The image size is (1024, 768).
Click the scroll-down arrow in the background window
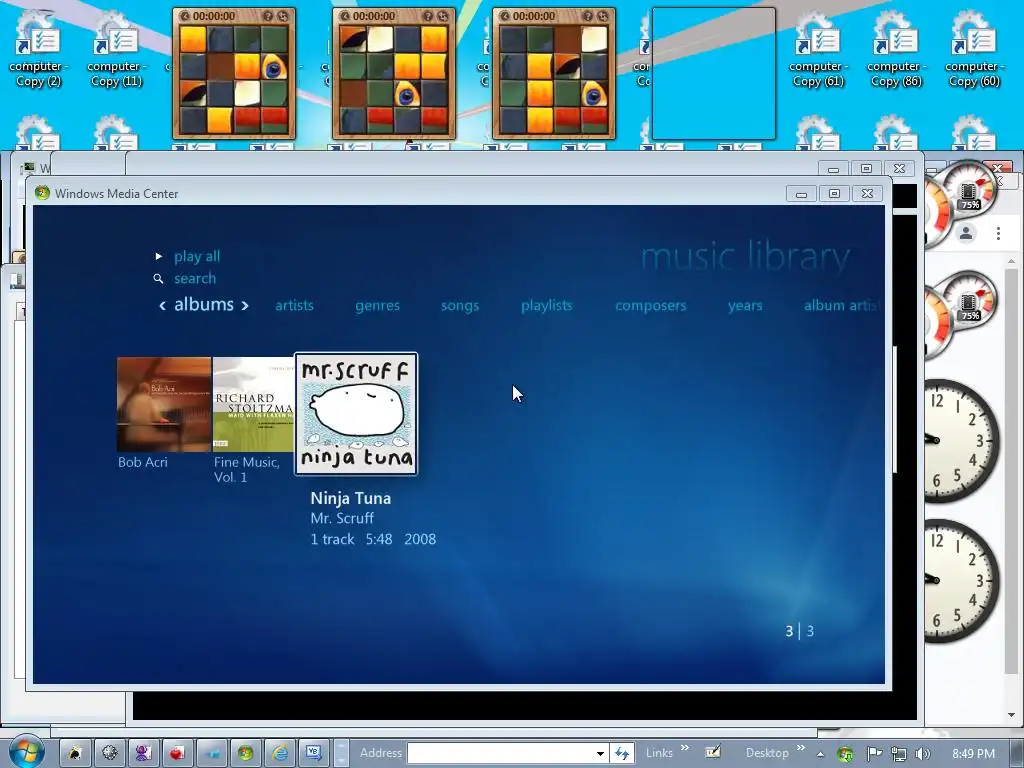(x=1012, y=715)
